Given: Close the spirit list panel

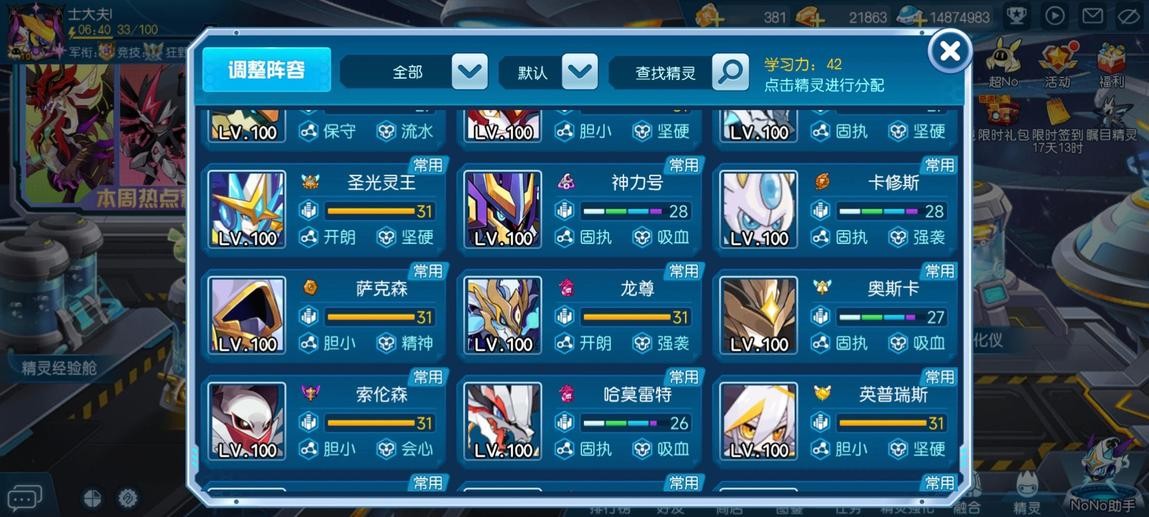Looking at the screenshot, I should tap(950, 51).
